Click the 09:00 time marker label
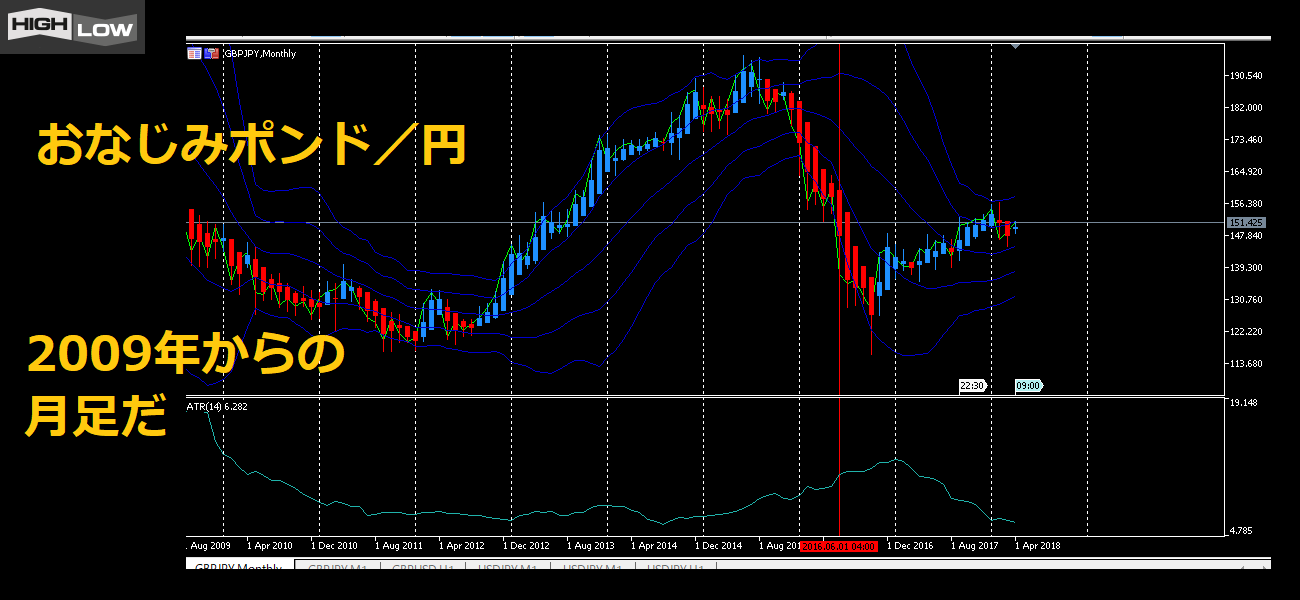The width and height of the screenshot is (1300, 600). click(1029, 385)
